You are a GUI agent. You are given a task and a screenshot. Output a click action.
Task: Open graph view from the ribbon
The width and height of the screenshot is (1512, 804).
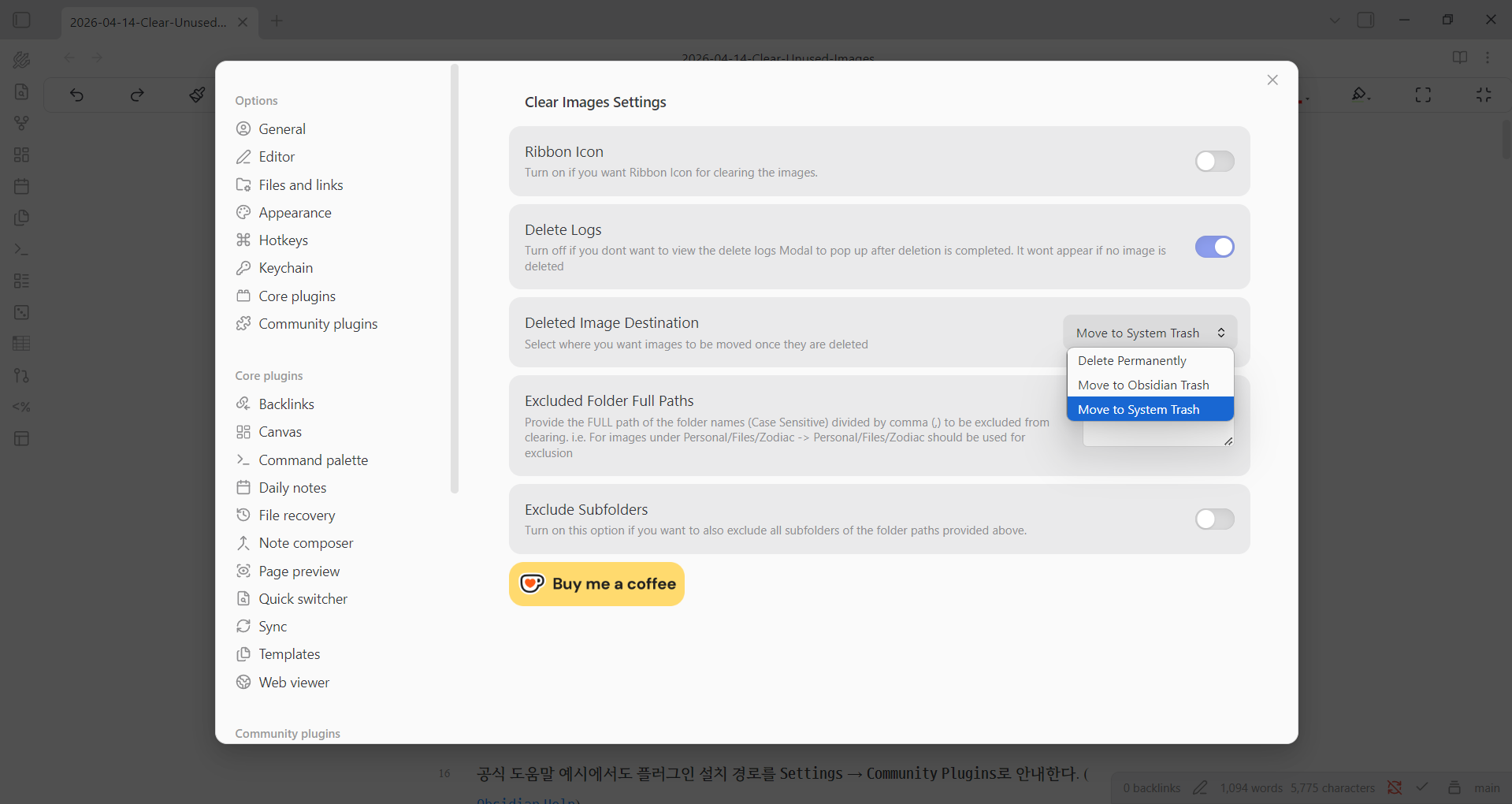pyautogui.click(x=22, y=123)
